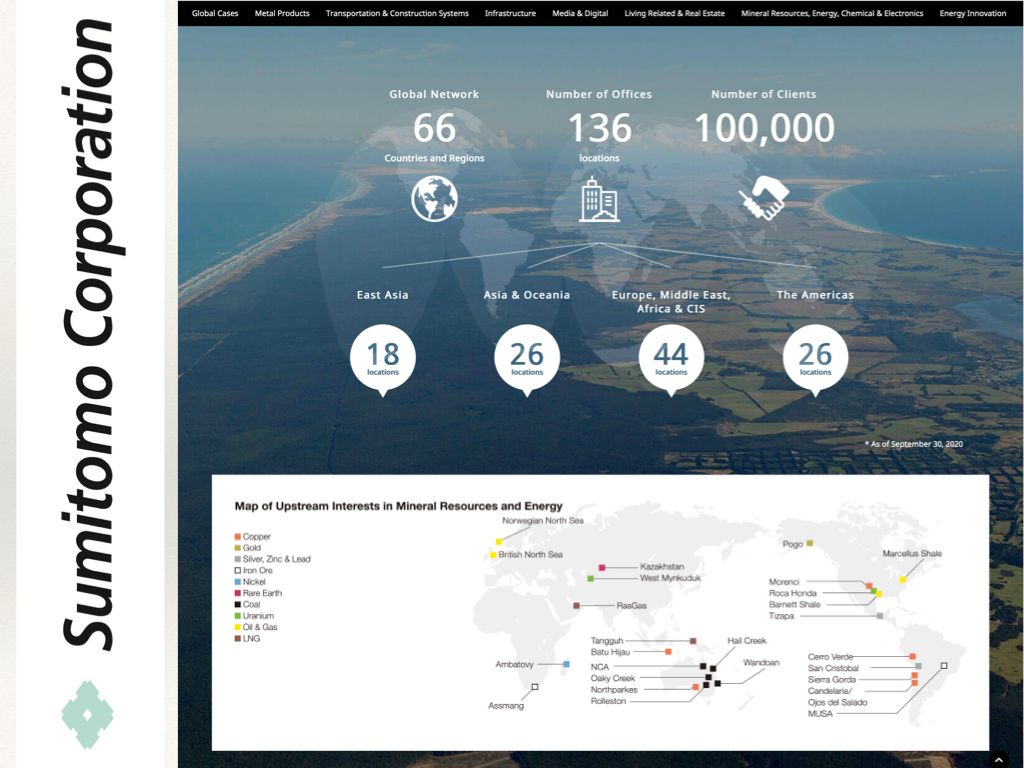Click the globe icon under Global Network
This screenshot has height=768, width=1024.
click(x=434, y=199)
